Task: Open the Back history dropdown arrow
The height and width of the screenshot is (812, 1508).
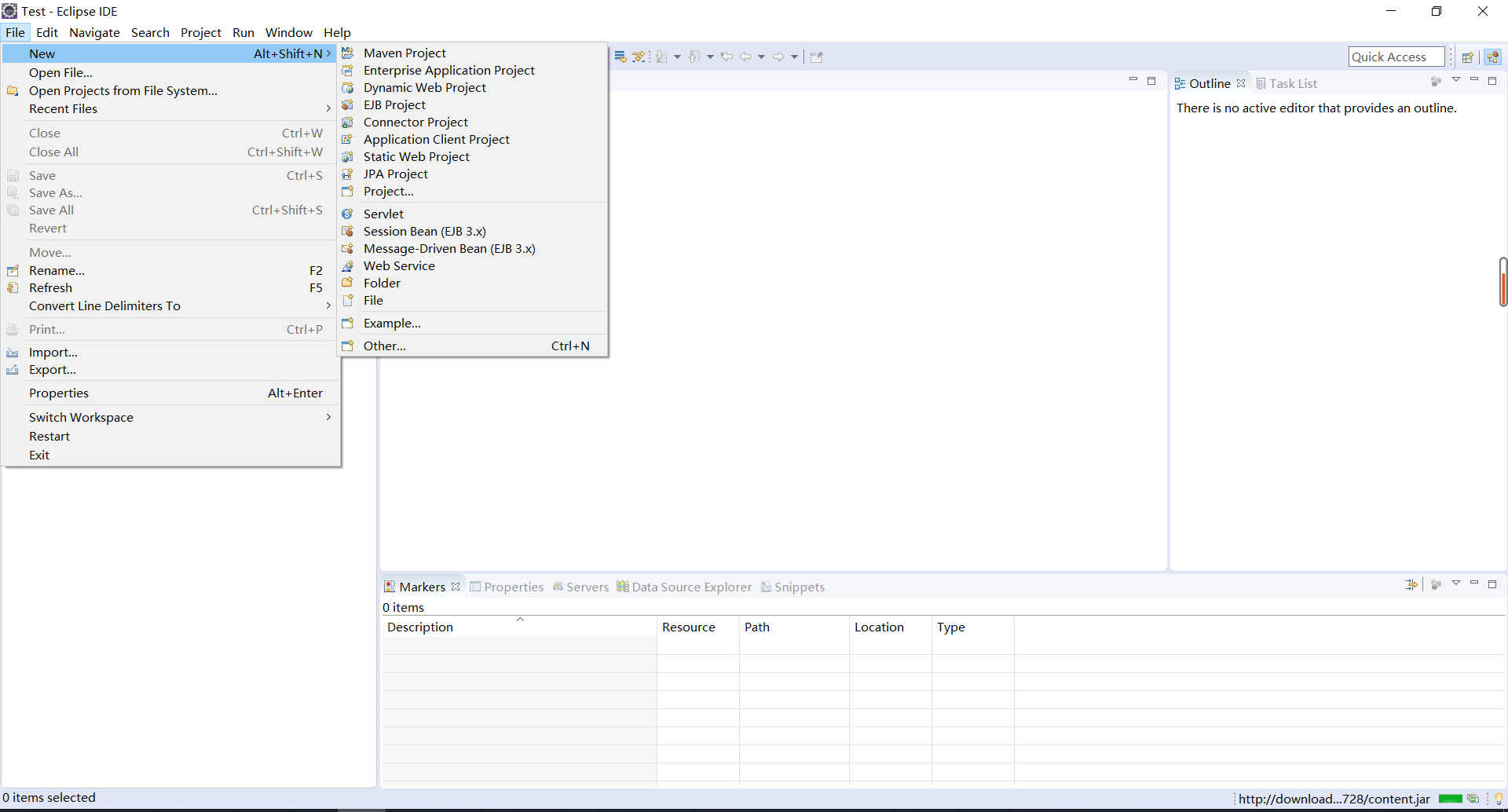Action: (x=761, y=57)
